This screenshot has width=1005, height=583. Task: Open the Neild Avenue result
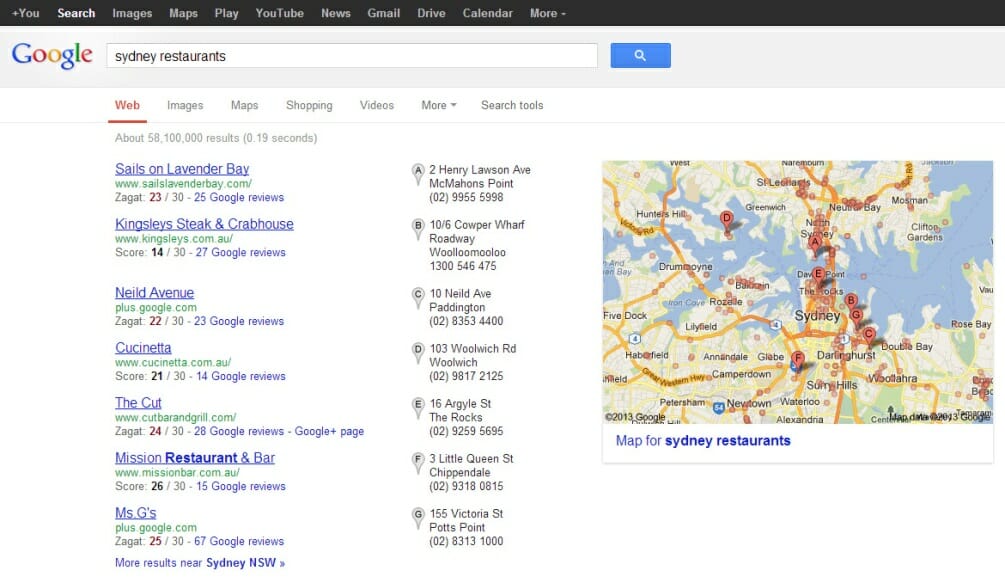pos(154,292)
